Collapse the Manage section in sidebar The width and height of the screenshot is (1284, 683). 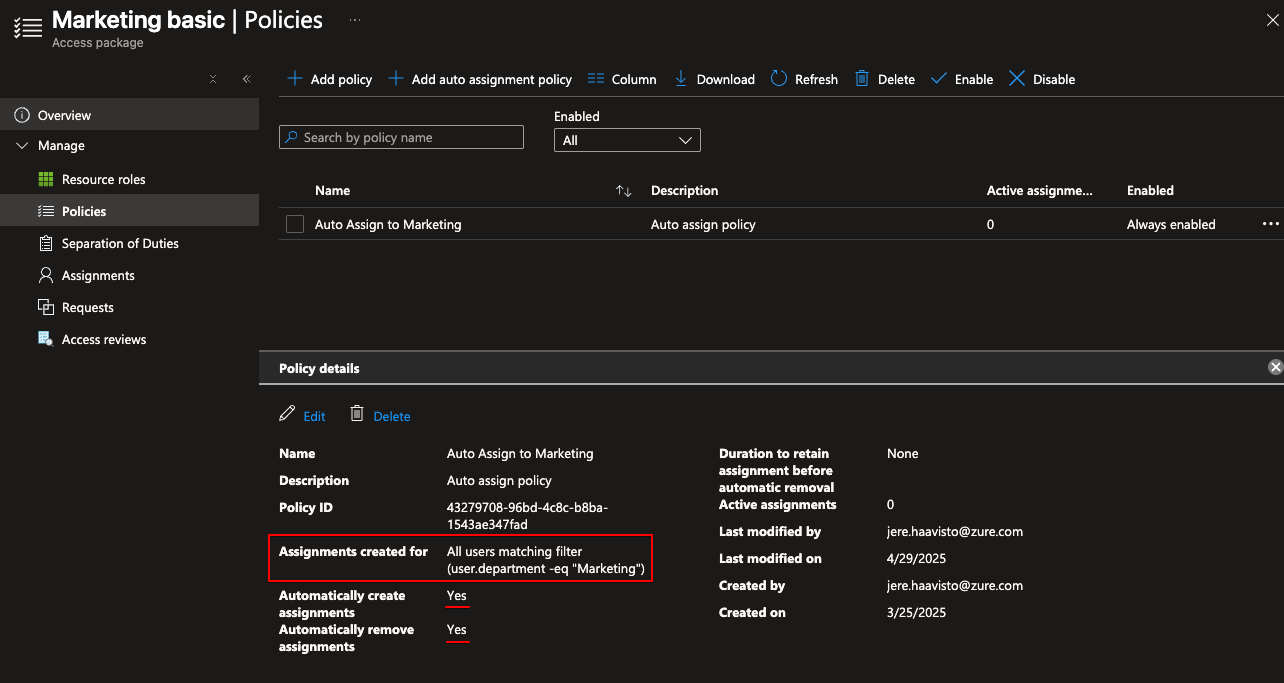[x=23, y=146]
